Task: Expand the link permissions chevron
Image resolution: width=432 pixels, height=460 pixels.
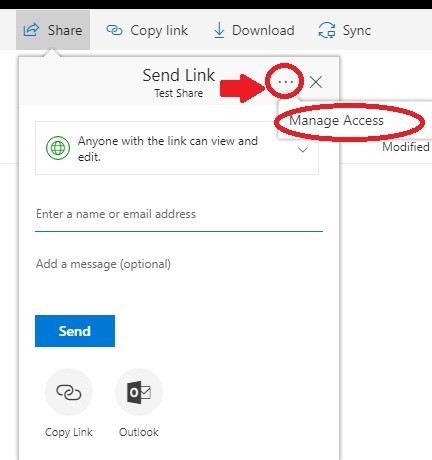Action: tap(303, 150)
